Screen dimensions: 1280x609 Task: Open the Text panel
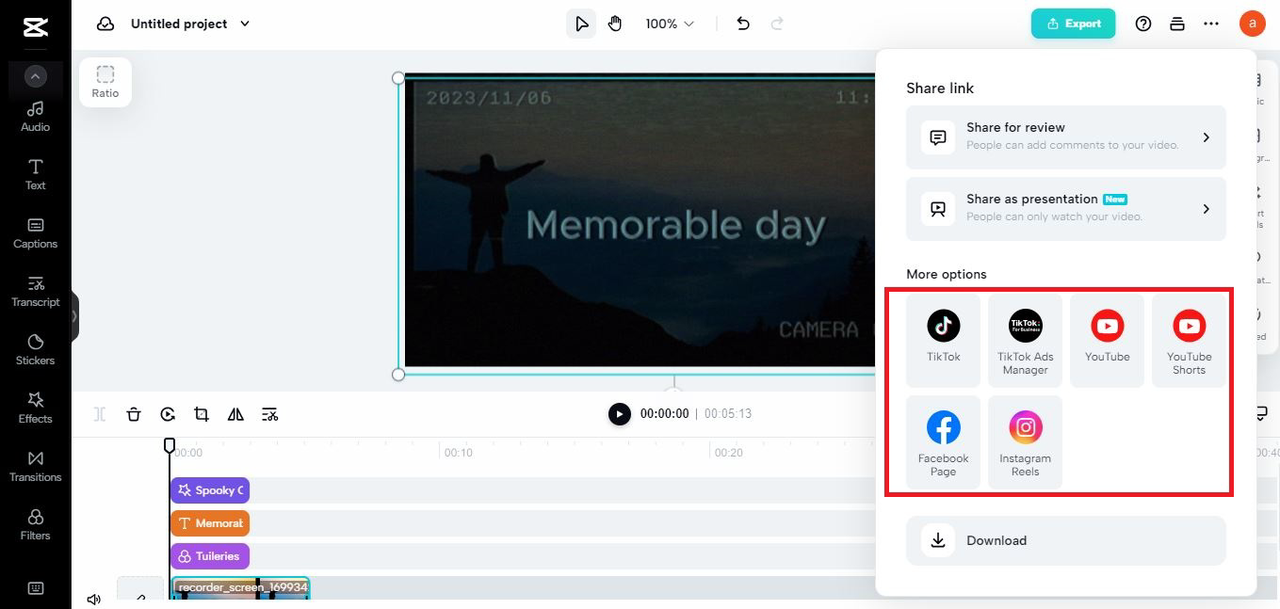pyautogui.click(x=35, y=174)
